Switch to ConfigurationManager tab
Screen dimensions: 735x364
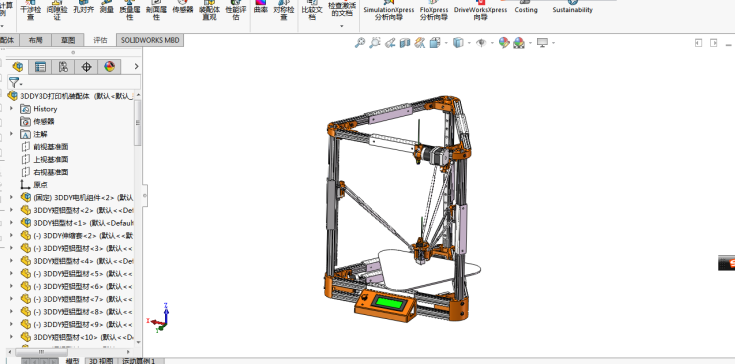point(63,67)
